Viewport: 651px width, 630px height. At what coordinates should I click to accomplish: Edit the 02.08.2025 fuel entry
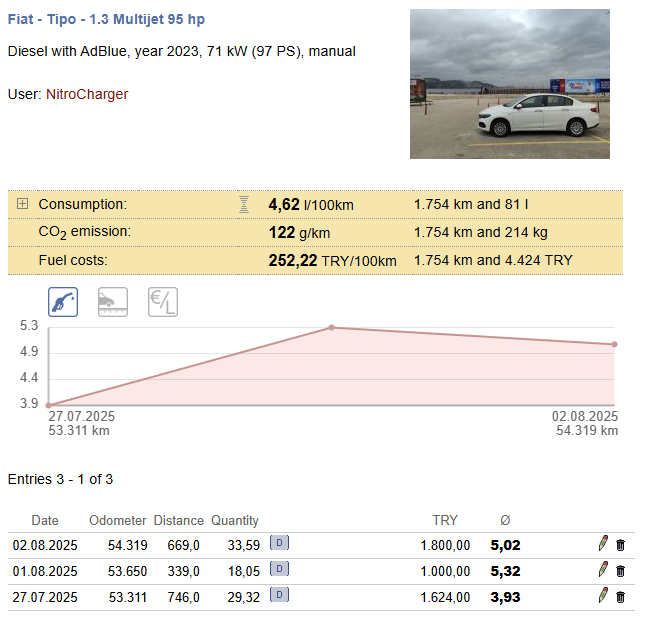click(603, 544)
